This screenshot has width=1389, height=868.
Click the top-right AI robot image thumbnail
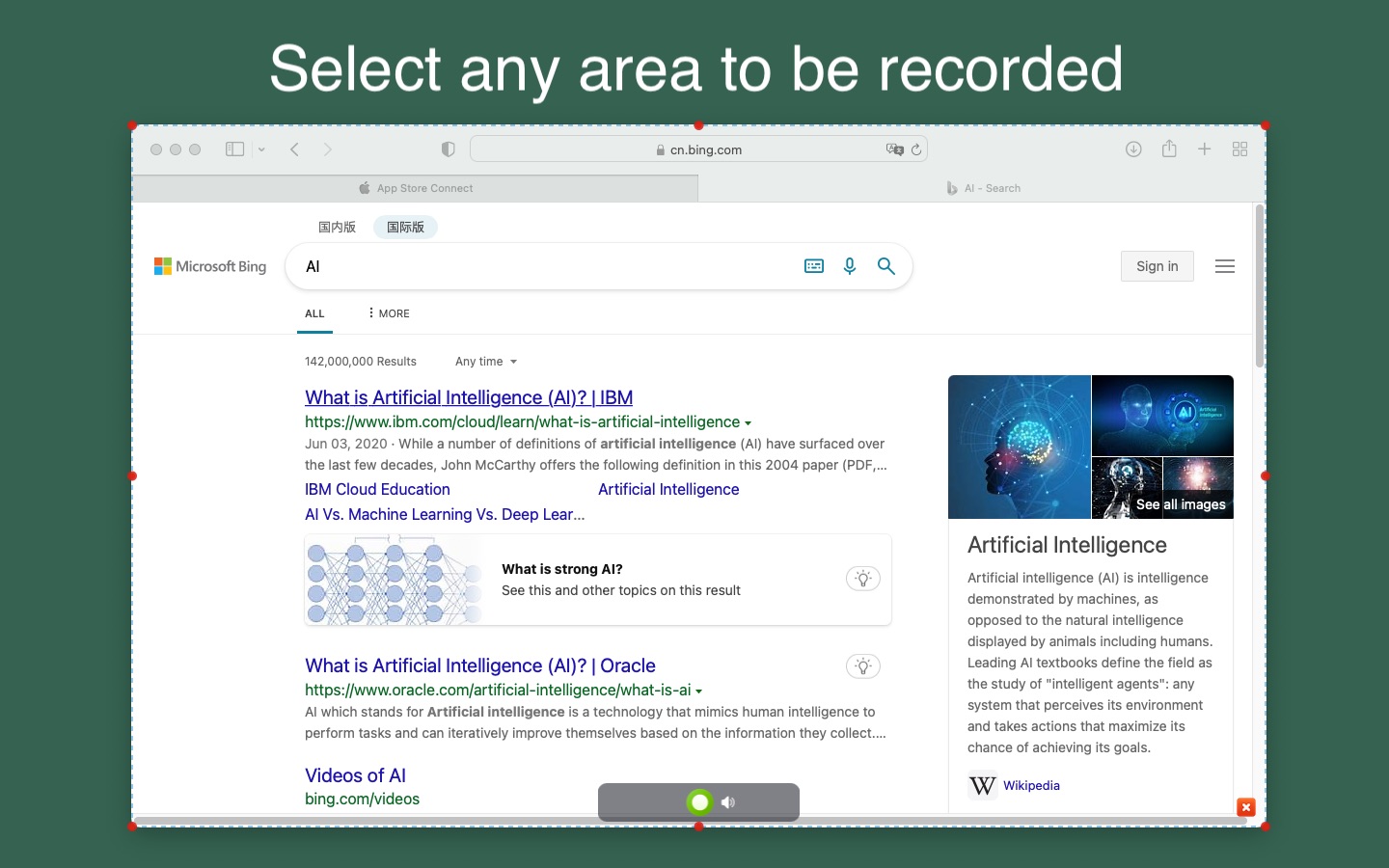[1162, 415]
